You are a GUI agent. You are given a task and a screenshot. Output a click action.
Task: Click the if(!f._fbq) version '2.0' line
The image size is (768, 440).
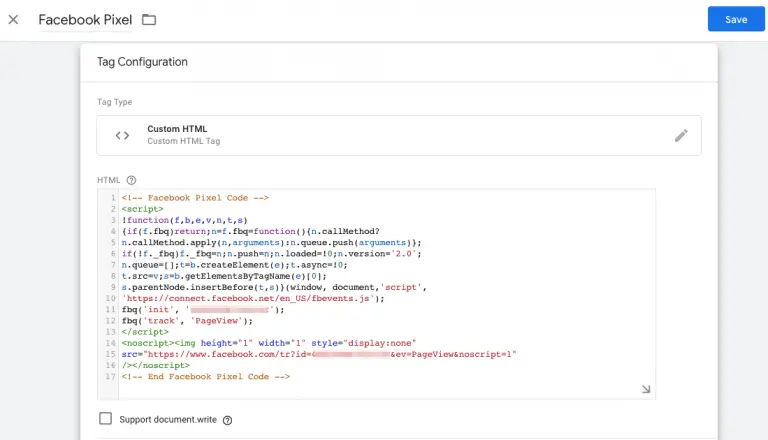tap(271, 254)
